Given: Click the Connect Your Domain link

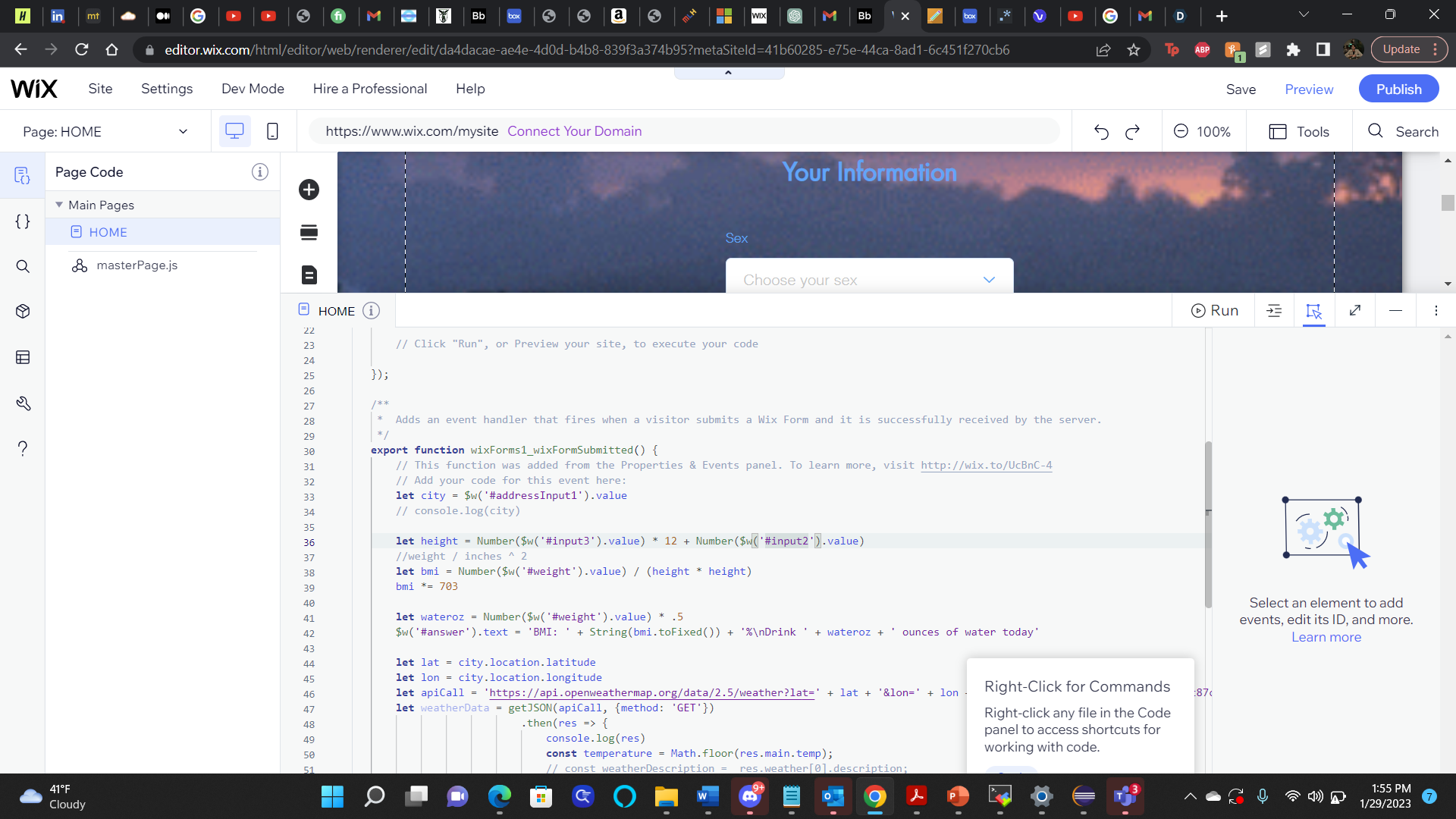Looking at the screenshot, I should 574,131.
